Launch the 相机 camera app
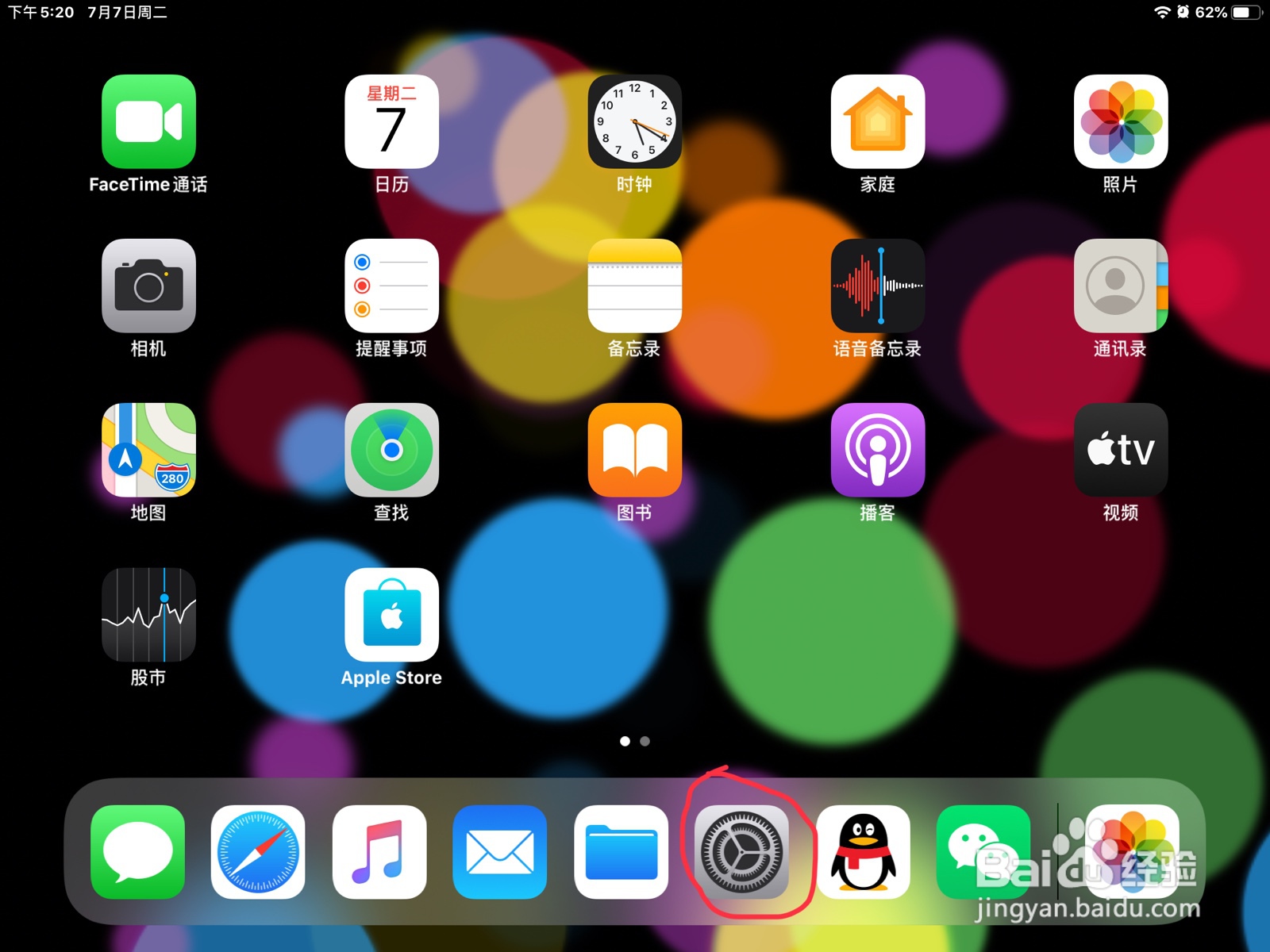This screenshot has height=952, width=1270. click(x=148, y=287)
